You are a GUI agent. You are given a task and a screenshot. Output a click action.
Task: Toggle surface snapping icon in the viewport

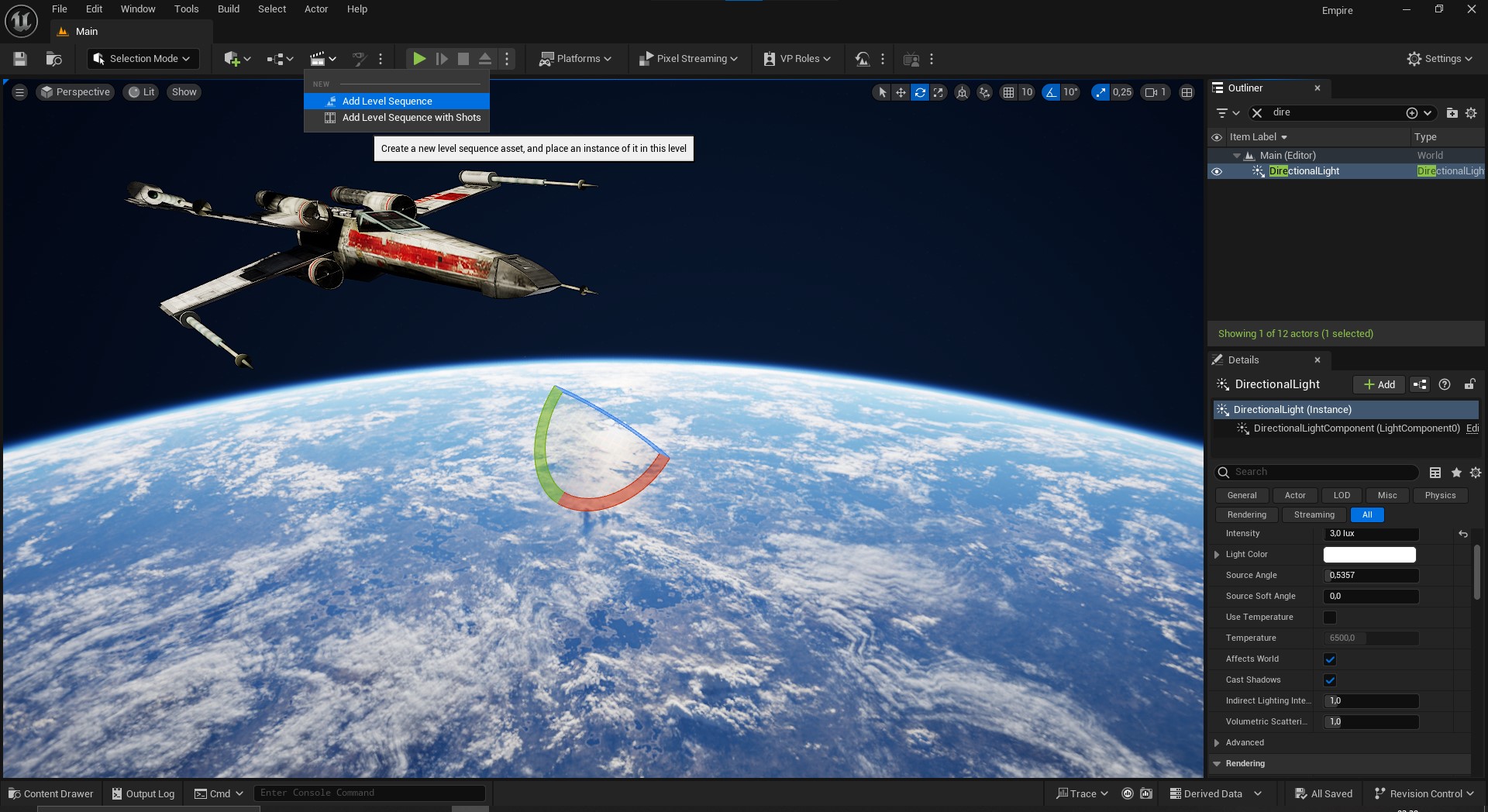(984, 92)
